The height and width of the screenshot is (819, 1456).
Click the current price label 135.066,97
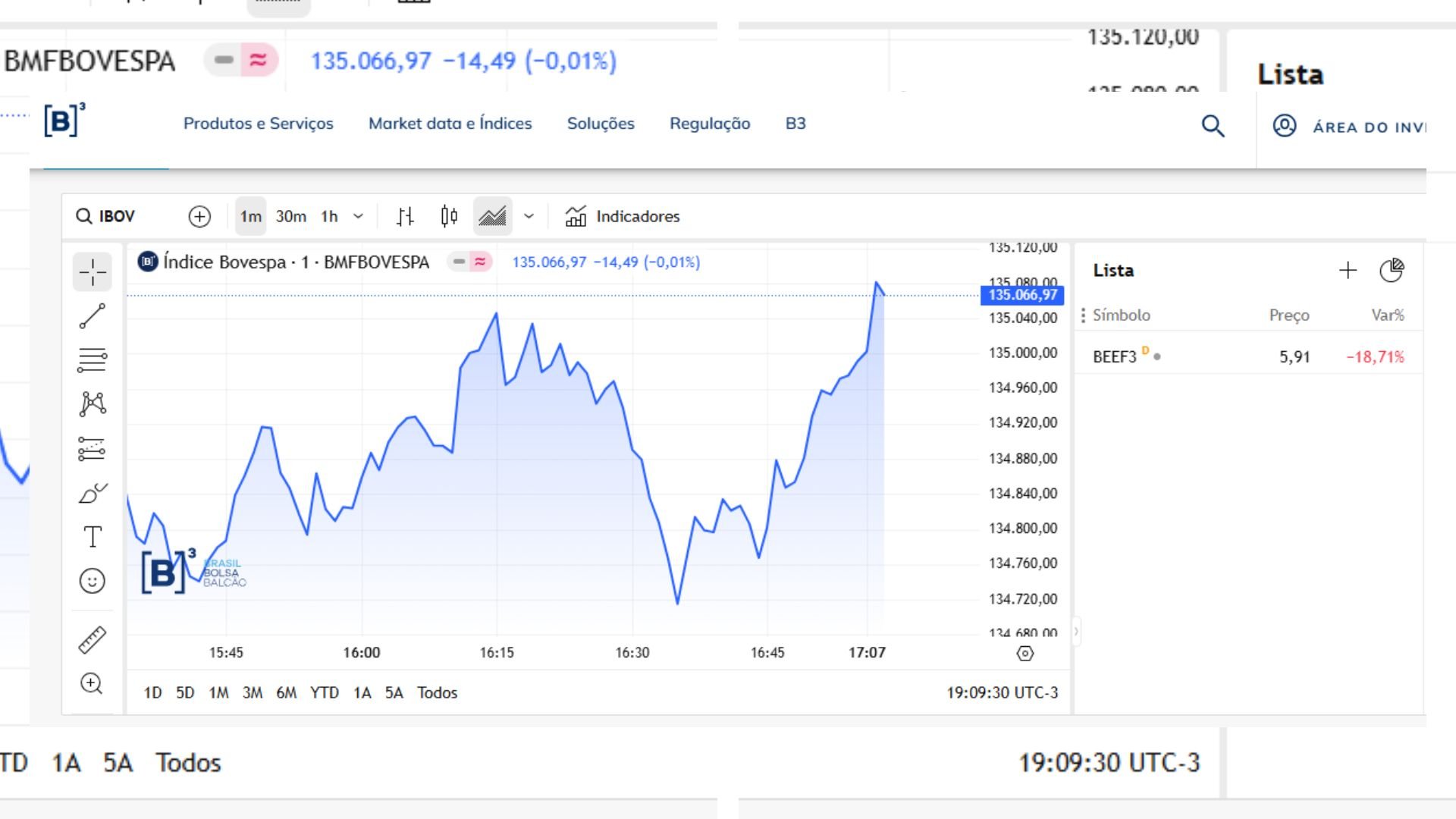pos(1022,295)
